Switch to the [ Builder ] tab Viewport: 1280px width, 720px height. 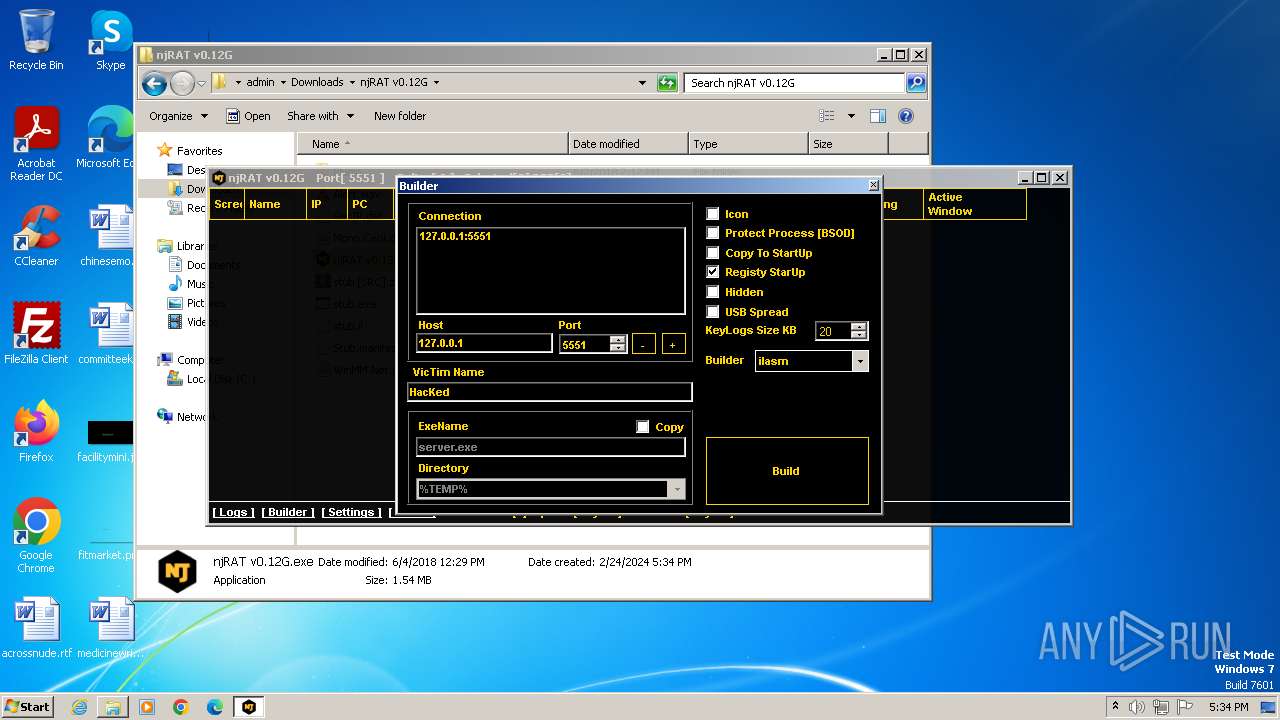[288, 512]
